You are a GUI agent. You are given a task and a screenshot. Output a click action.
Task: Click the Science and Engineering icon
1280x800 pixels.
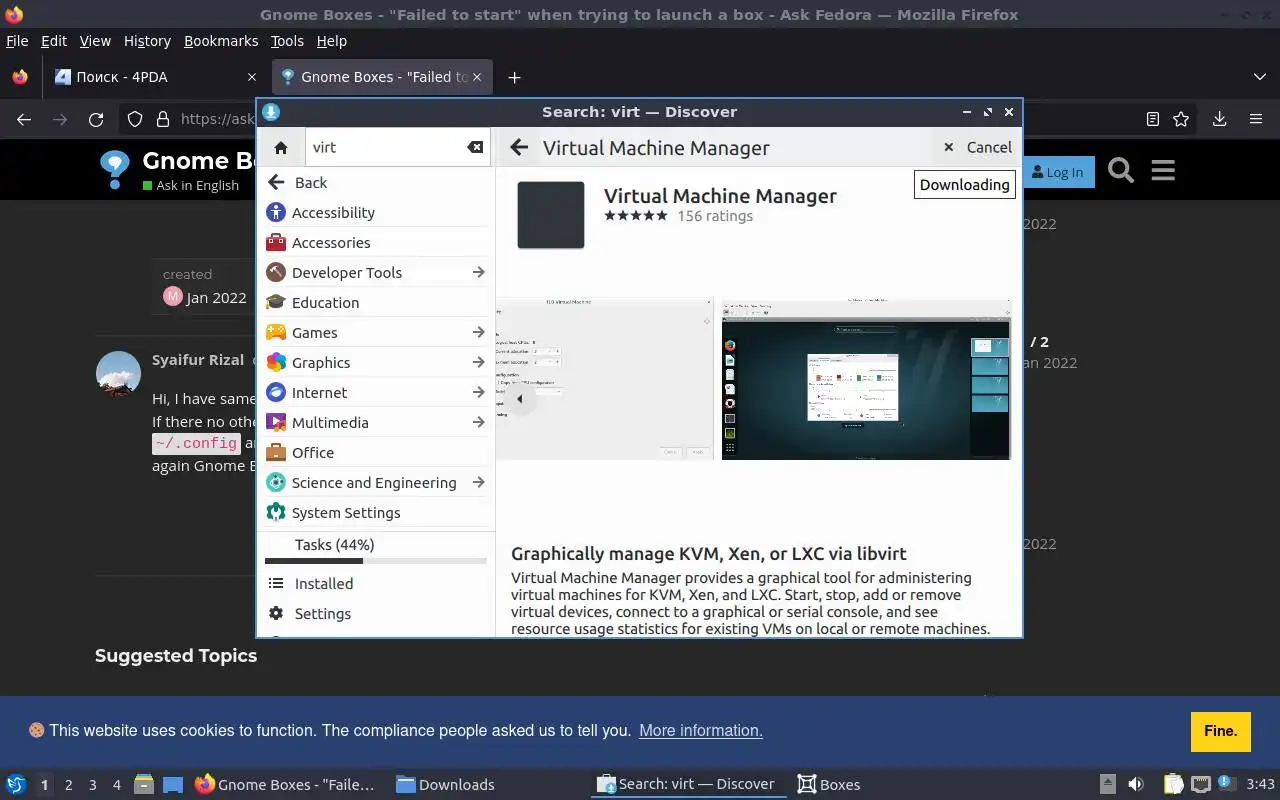pos(276,482)
